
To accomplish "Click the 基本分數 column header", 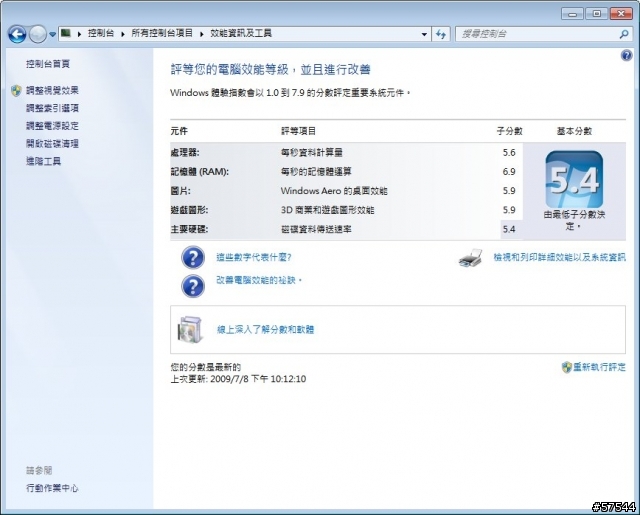I will pos(574,131).
